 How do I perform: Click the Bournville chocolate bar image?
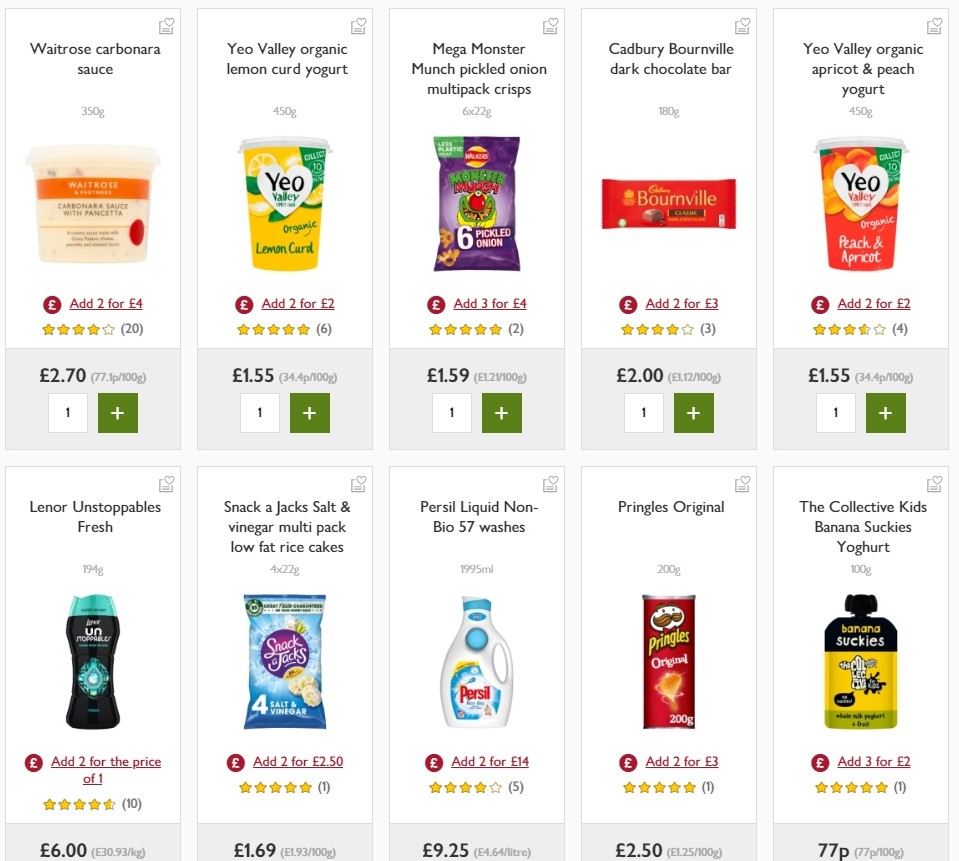click(668, 203)
